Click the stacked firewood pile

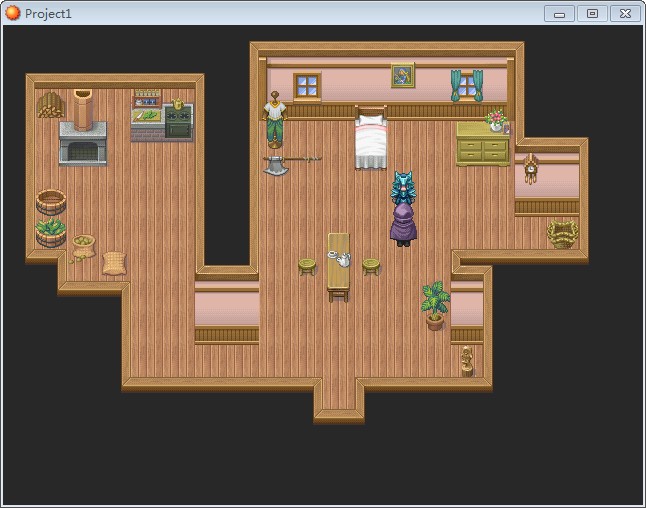(50, 105)
